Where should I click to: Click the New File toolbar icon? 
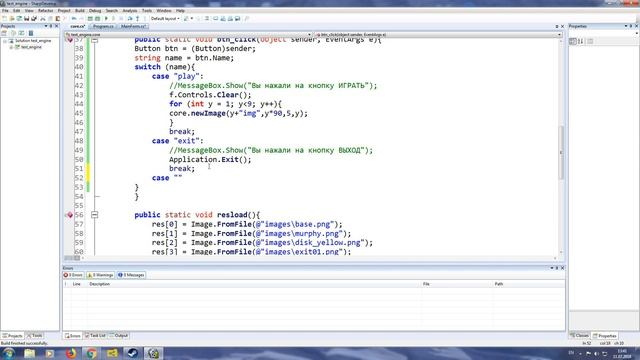4,19
